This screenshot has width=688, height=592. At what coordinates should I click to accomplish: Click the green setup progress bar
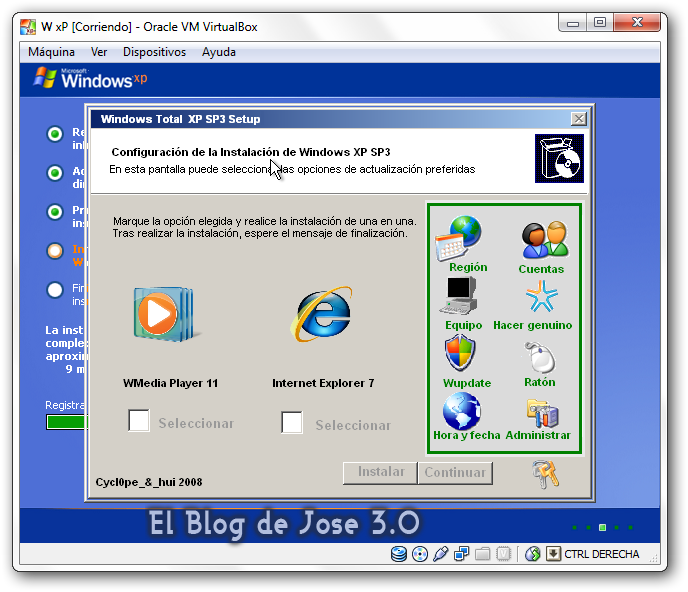coord(67,422)
